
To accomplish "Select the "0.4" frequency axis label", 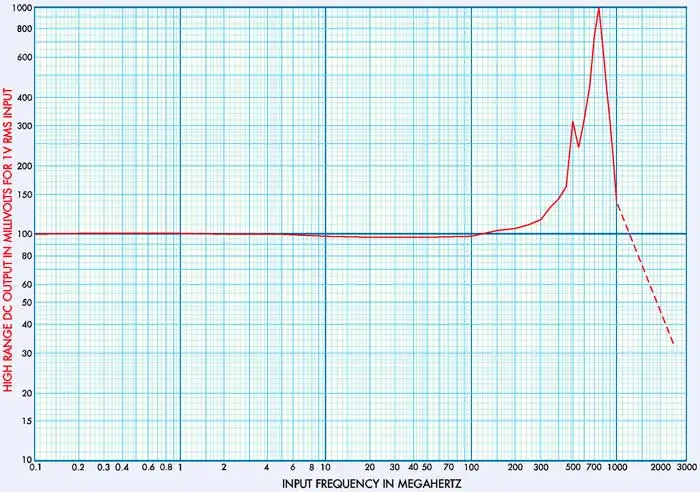I will 122,467.
